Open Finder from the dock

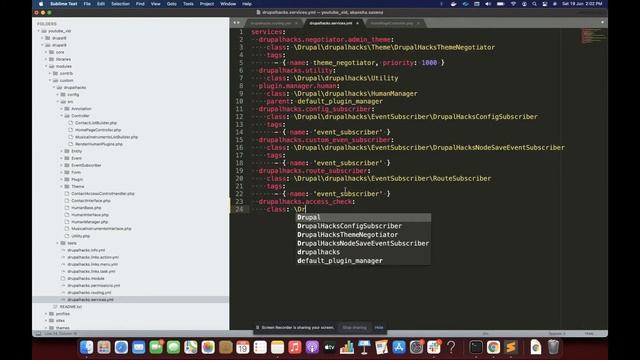pyautogui.click(x=87, y=347)
